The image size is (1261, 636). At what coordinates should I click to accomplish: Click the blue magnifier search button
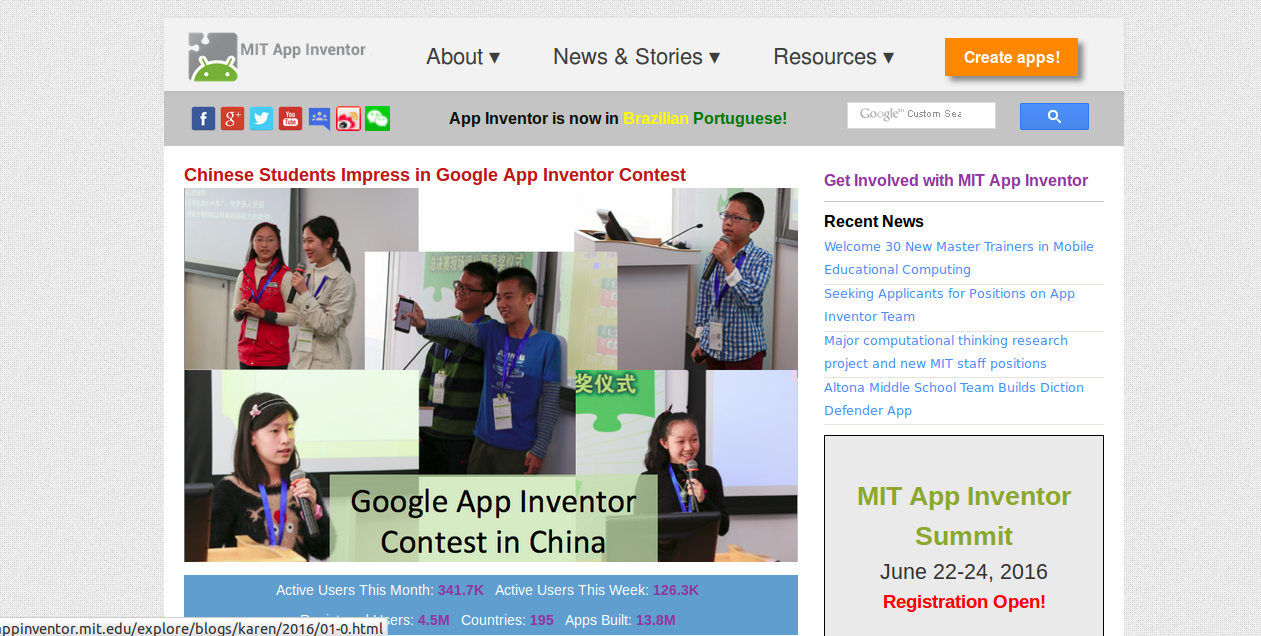coord(1054,116)
